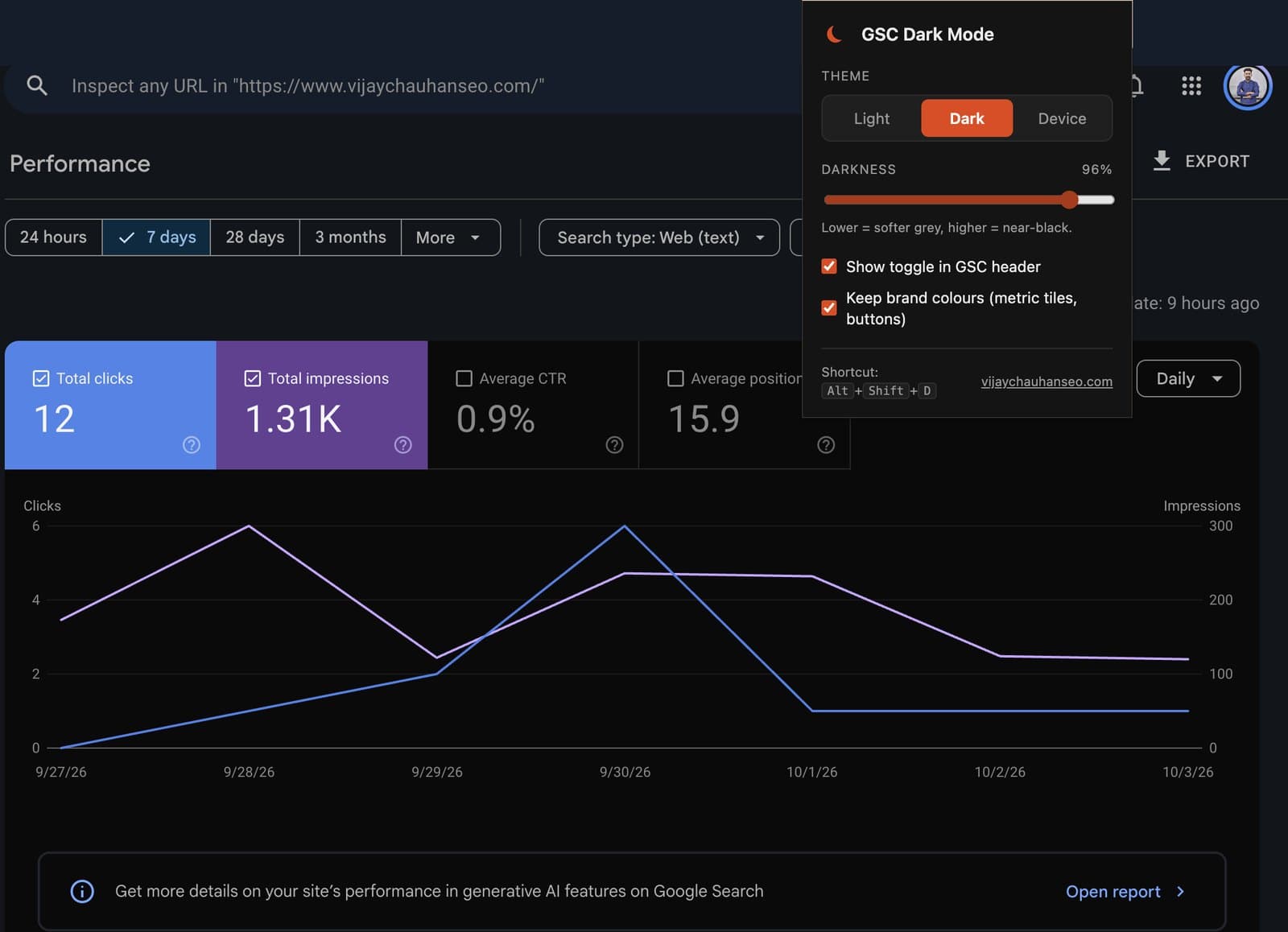Open help icon on Total impressions tile
The height and width of the screenshot is (932, 1288).
click(x=402, y=445)
